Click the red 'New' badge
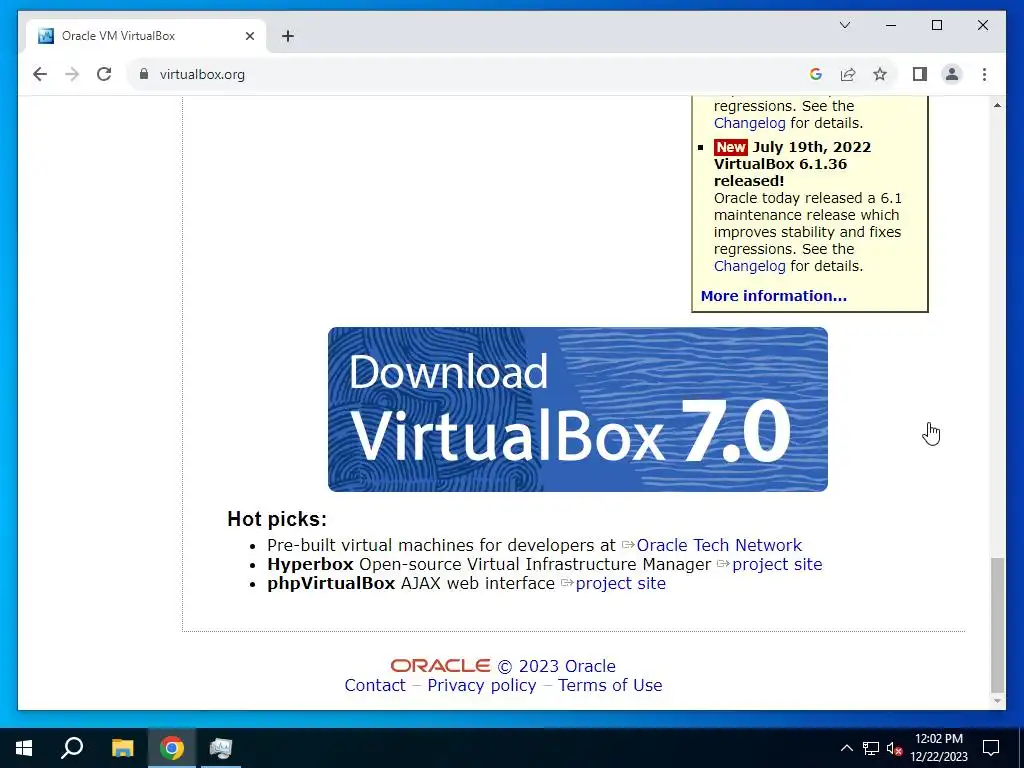The width and height of the screenshot is (1024, 768). point(731,147)
